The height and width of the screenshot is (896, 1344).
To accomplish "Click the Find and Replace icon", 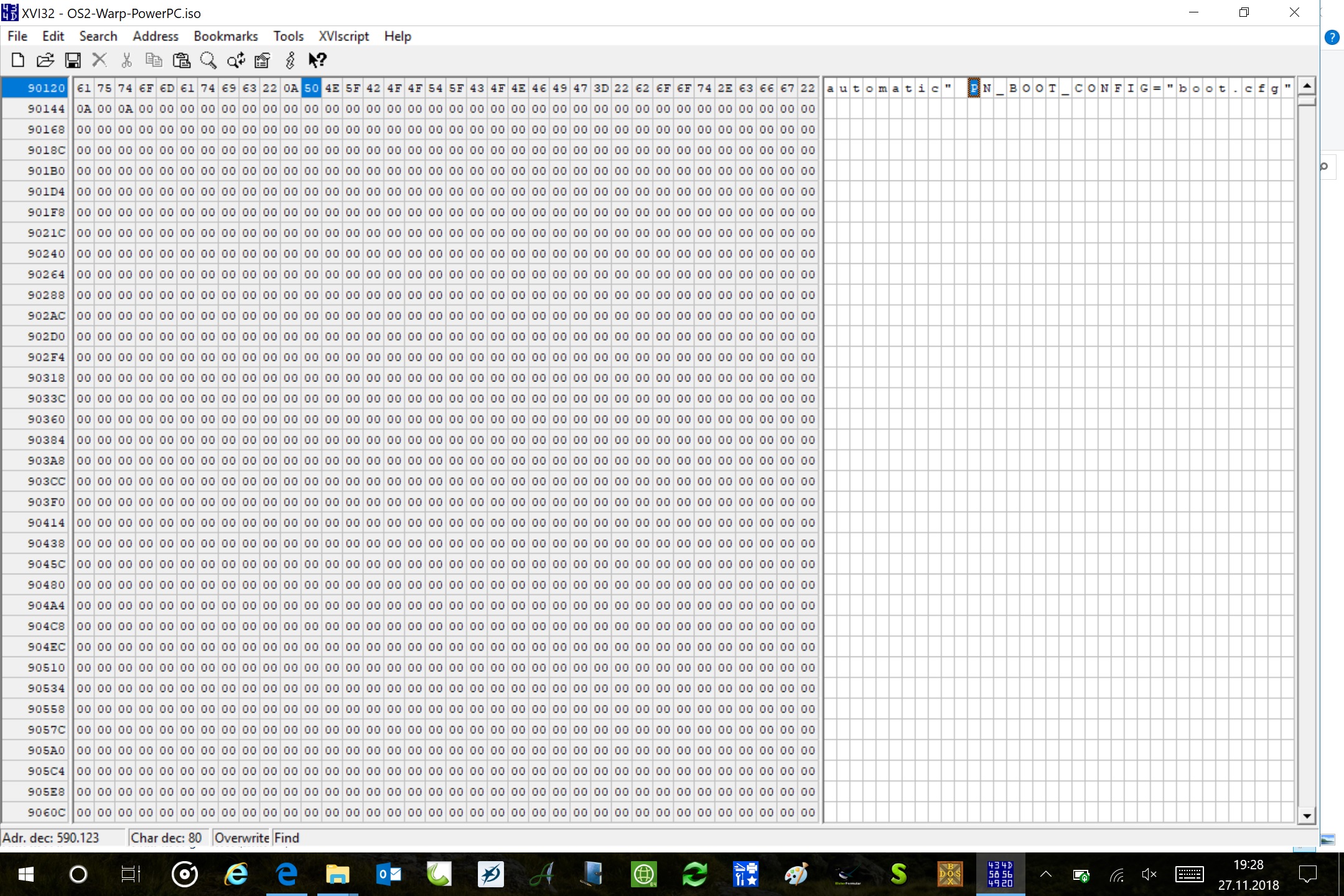I will coord(236,60).
